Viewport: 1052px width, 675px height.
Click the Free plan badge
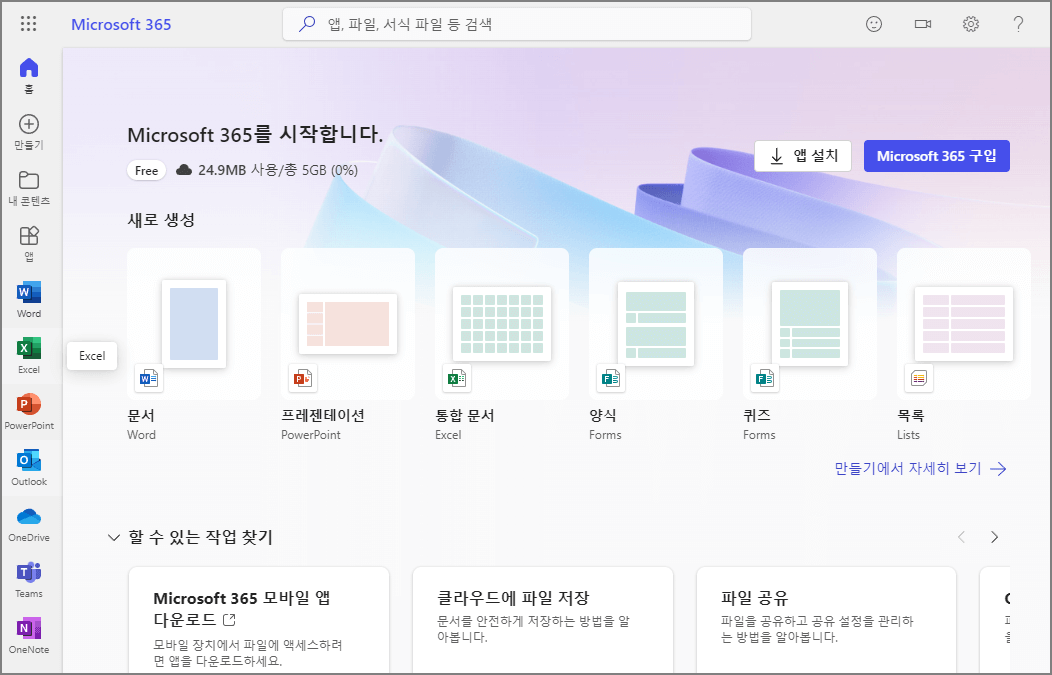click(146, 170)
